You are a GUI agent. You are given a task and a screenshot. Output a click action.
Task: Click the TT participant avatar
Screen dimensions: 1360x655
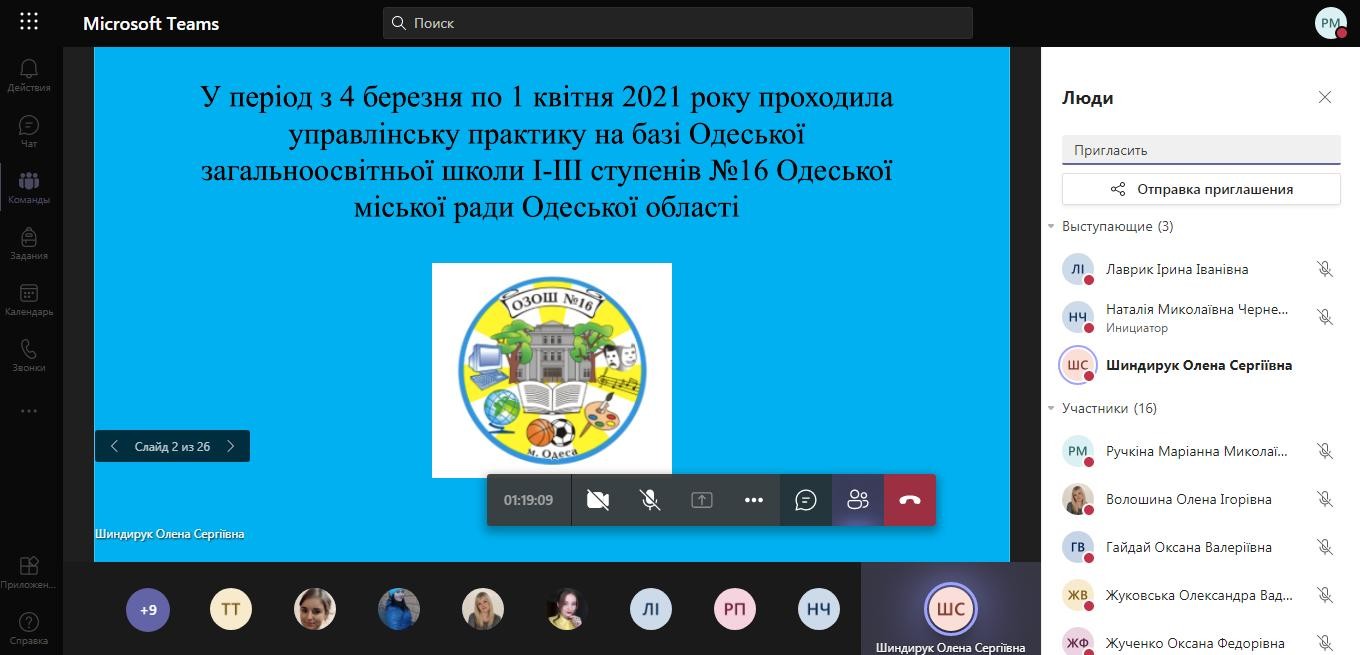point(231,609)
